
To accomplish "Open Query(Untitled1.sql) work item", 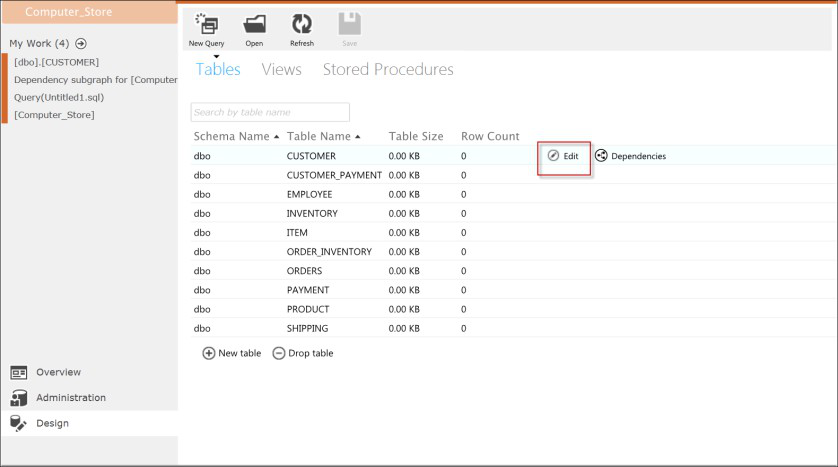I will click(59, 98).
